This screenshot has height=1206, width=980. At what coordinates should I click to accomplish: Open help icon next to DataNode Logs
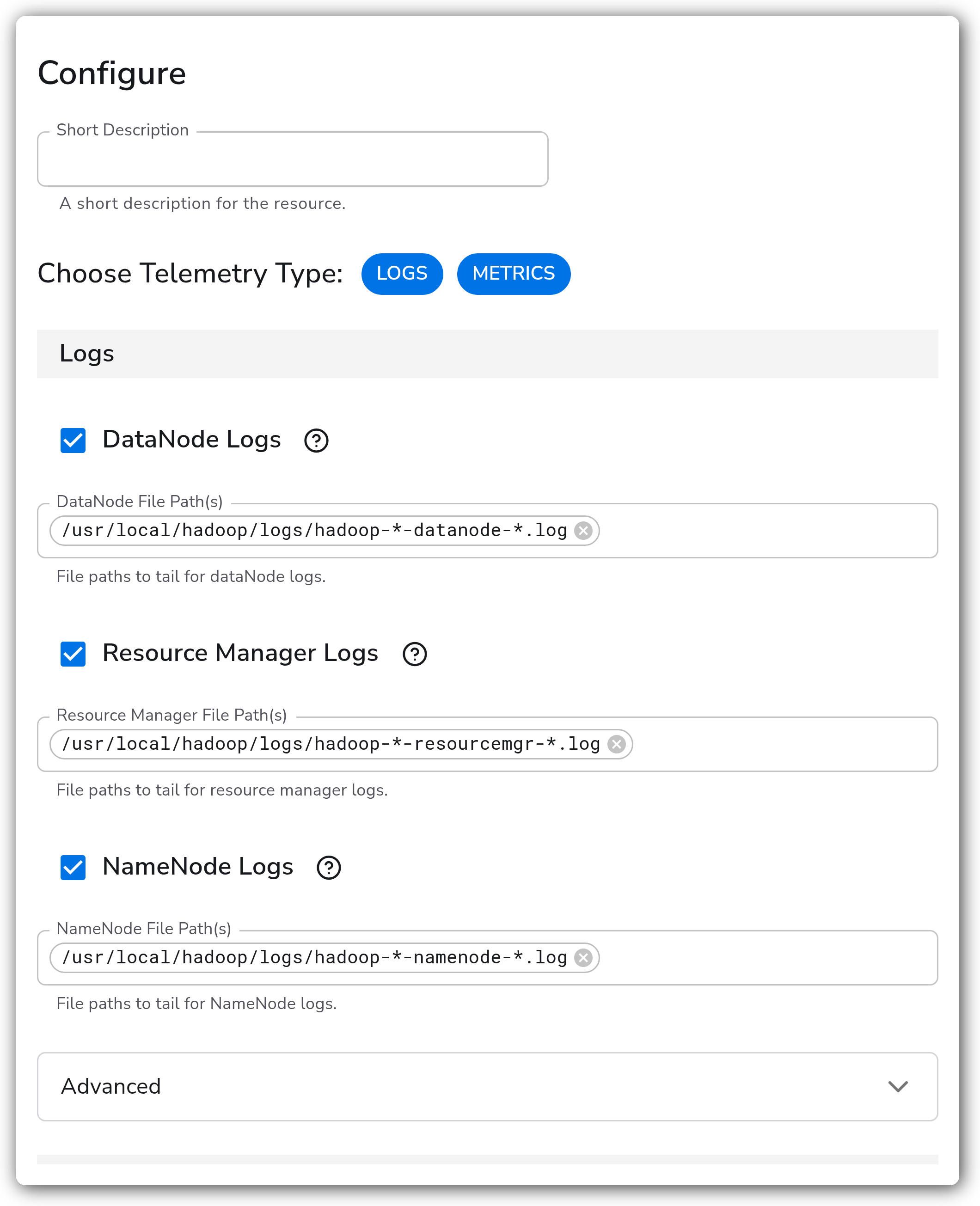coord(316,441)
